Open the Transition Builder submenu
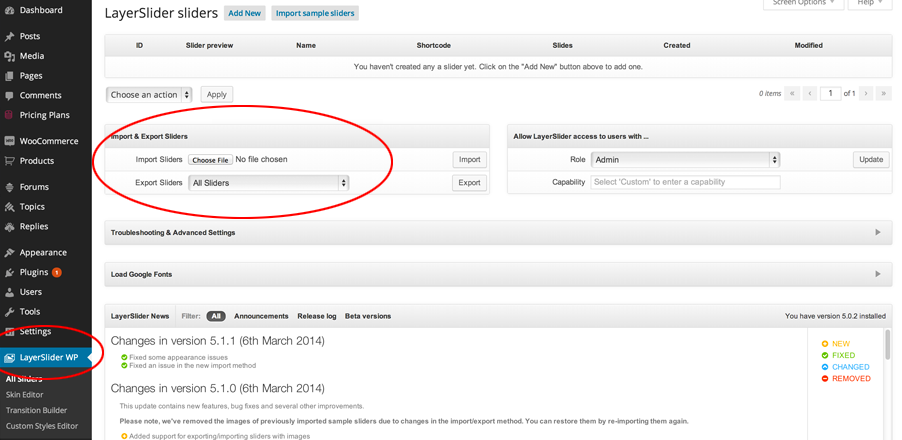Screen dimensions: 902x440 (36, 410)
